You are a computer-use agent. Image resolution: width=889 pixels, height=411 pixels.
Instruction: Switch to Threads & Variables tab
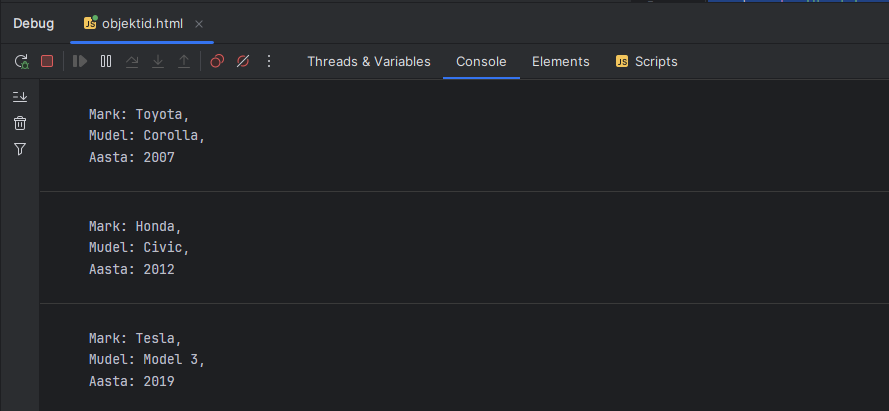368,62
